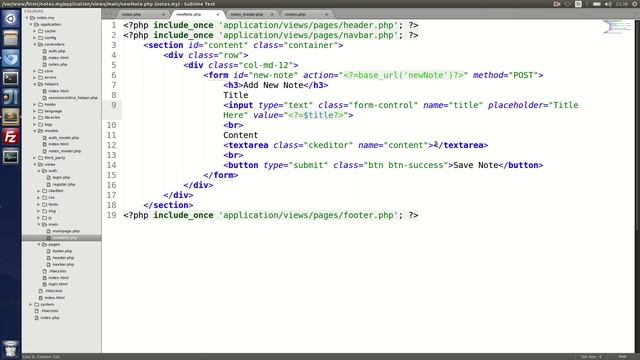Select the language folder
Screen dimensions: 640x360
coord(53,111)
